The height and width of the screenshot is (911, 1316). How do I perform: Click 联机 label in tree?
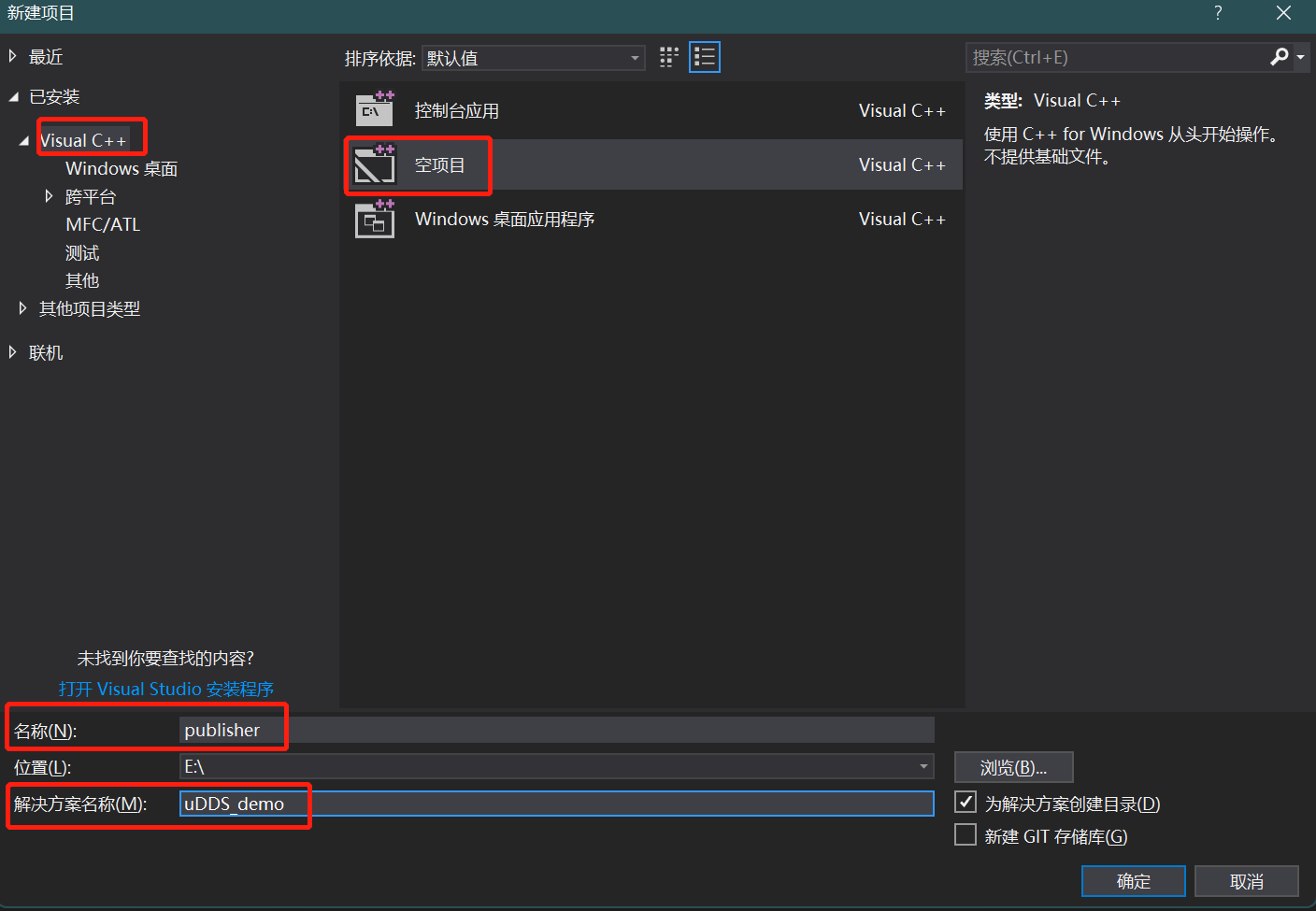46,352
